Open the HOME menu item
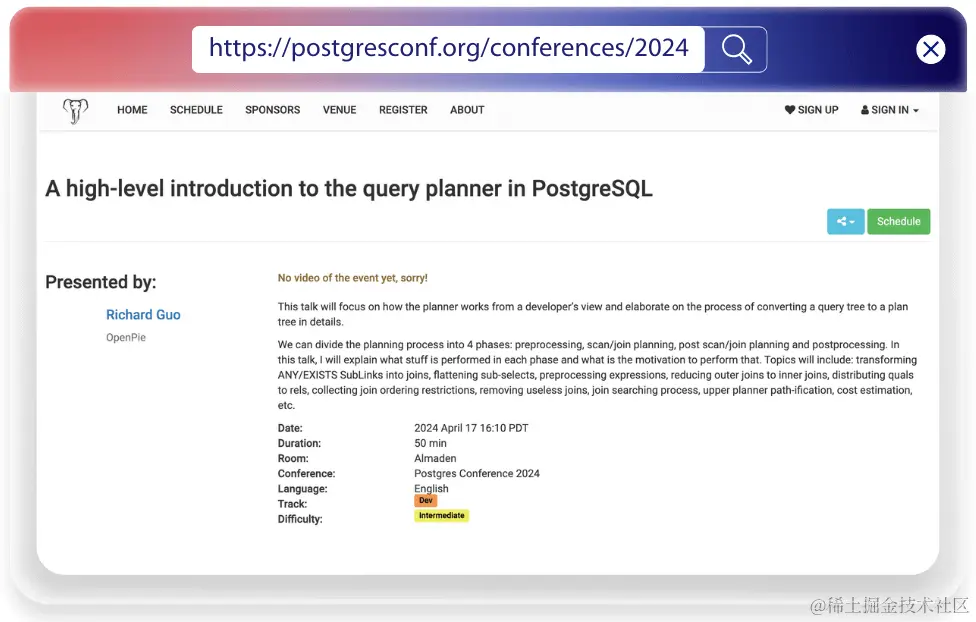This screenshot has height=622, width=976. (132, 110)
